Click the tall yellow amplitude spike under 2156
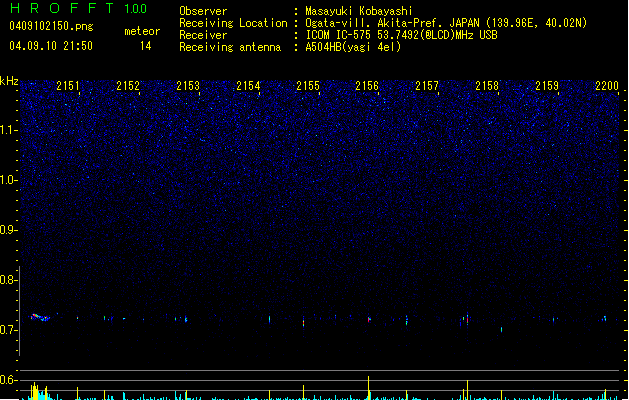 click(x=368, y=388)
